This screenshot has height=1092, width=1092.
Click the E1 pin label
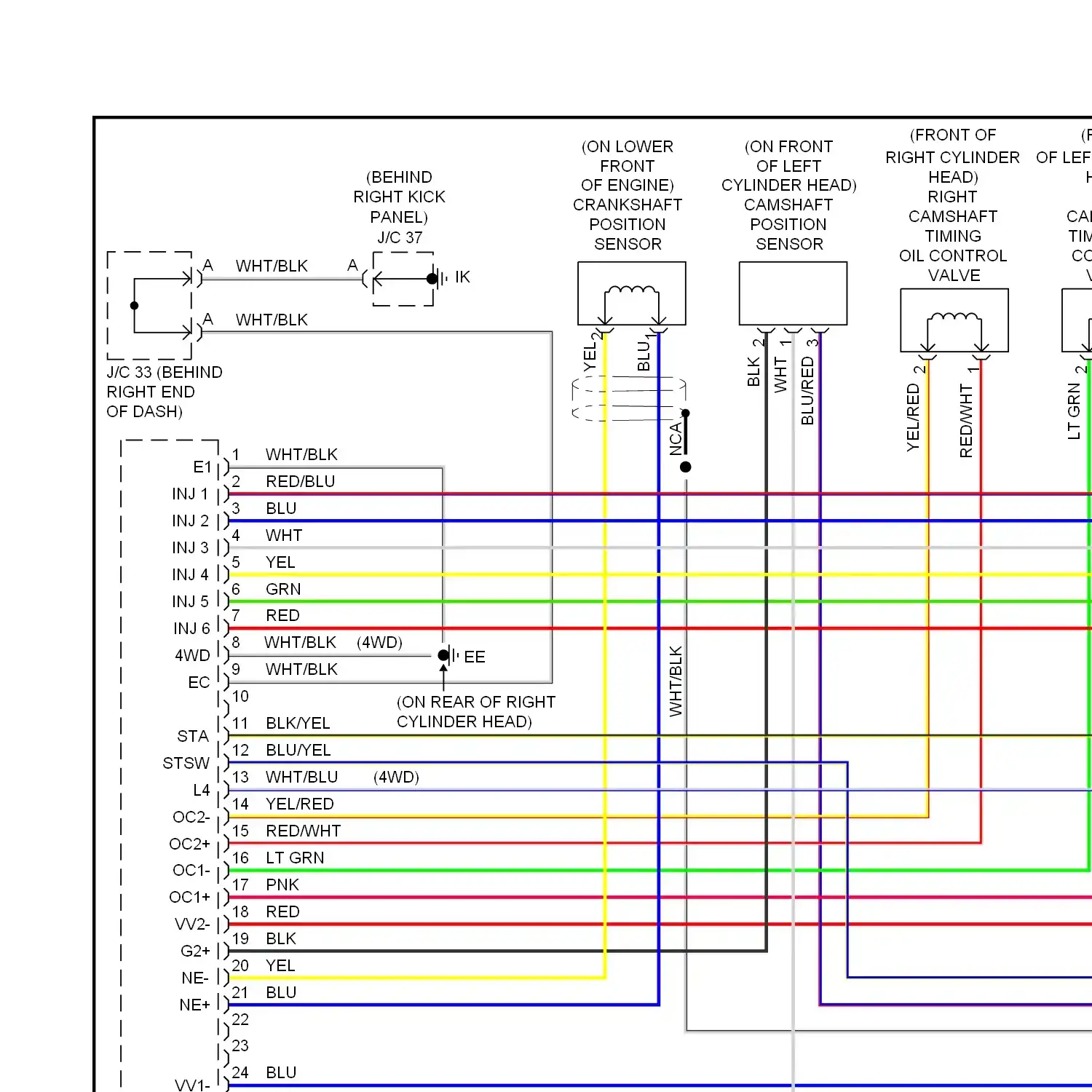coord(202,467)
